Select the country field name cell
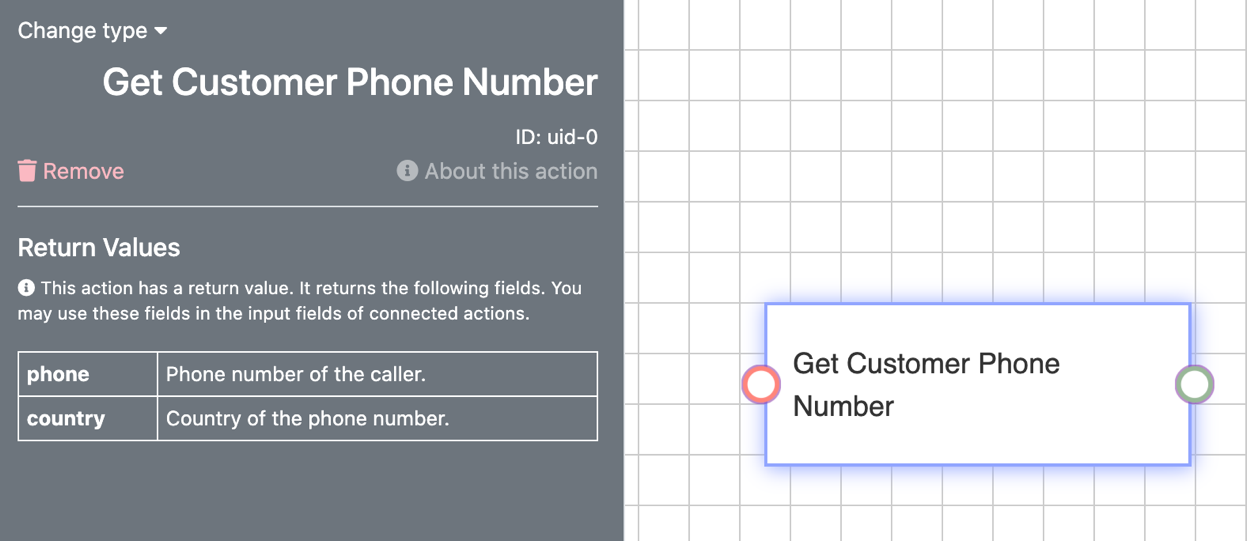 tap(88, 418)
